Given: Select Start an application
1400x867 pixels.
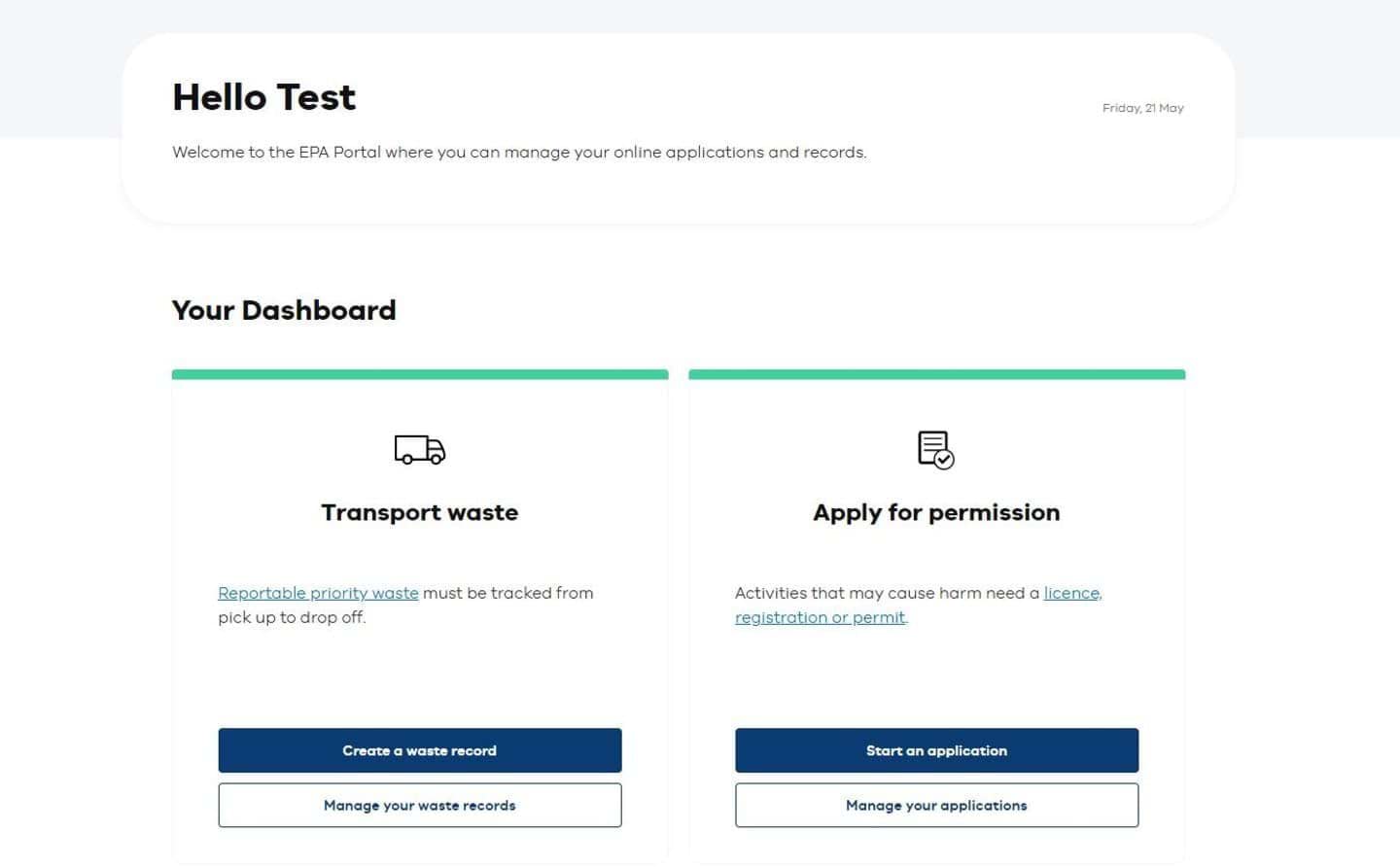Looking at the screenshot, I should point(935,749).
